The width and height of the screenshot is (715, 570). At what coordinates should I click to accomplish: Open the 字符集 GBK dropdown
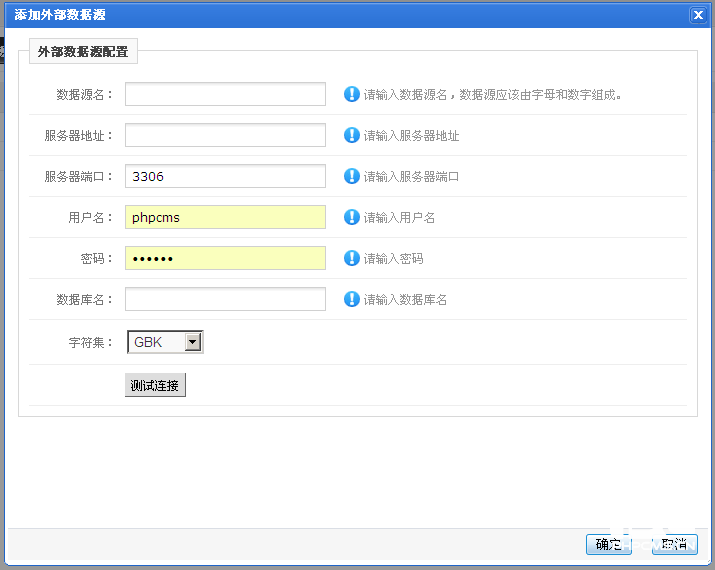coord(165,343)
